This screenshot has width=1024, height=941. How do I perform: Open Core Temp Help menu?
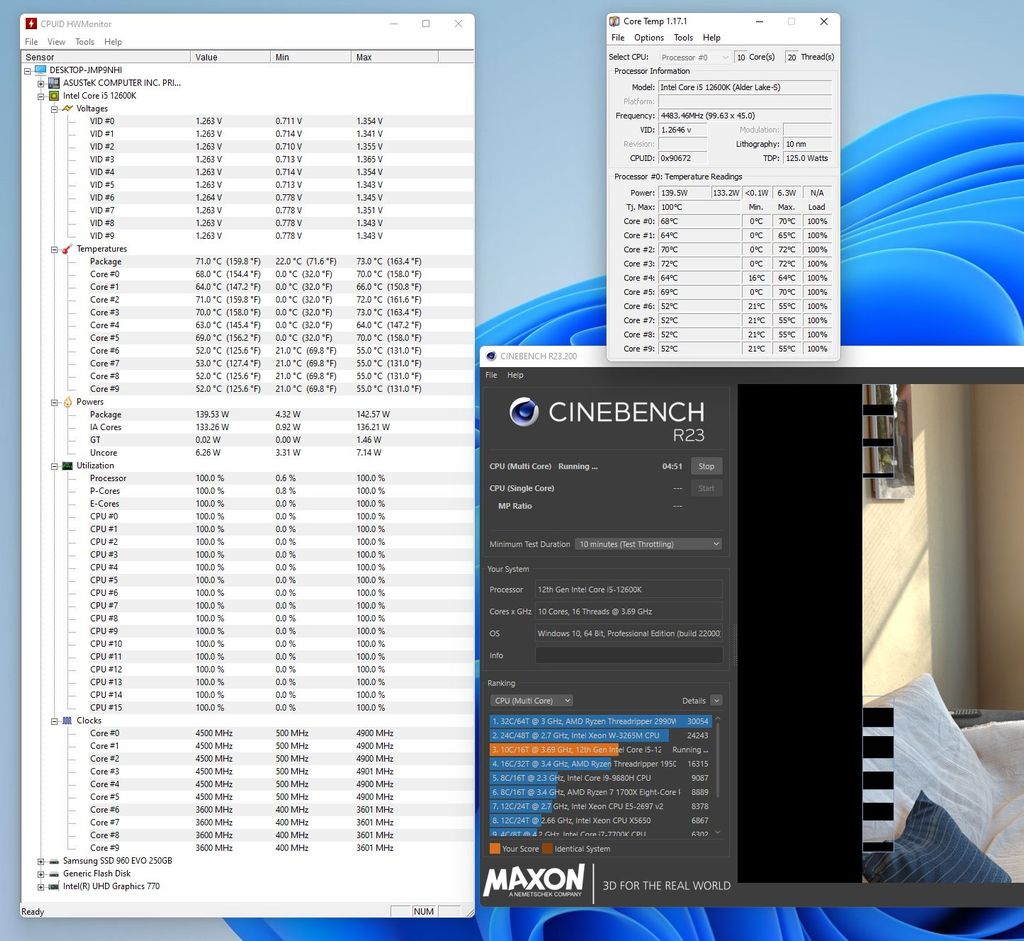[x=711, y=38]
